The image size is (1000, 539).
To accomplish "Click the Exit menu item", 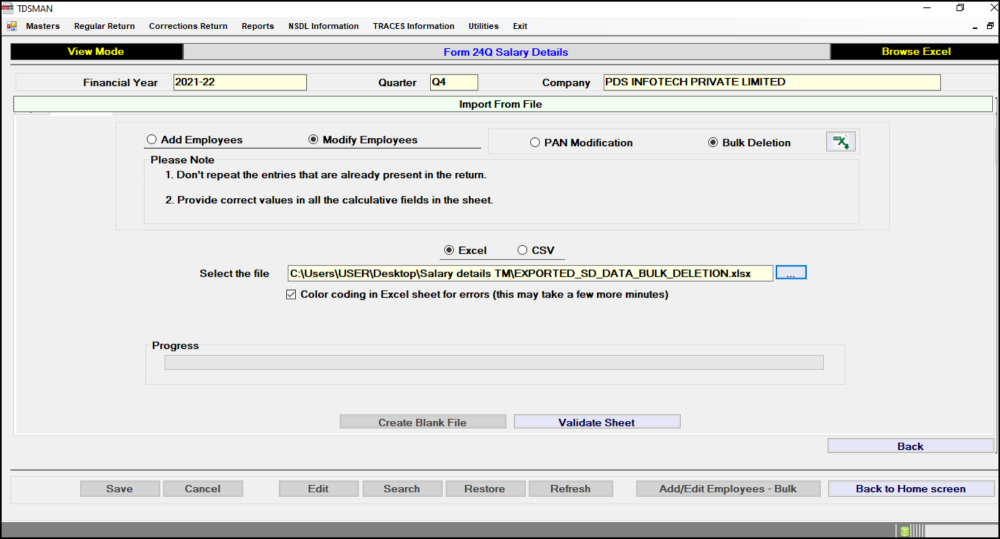I will (x=520, y=26).
